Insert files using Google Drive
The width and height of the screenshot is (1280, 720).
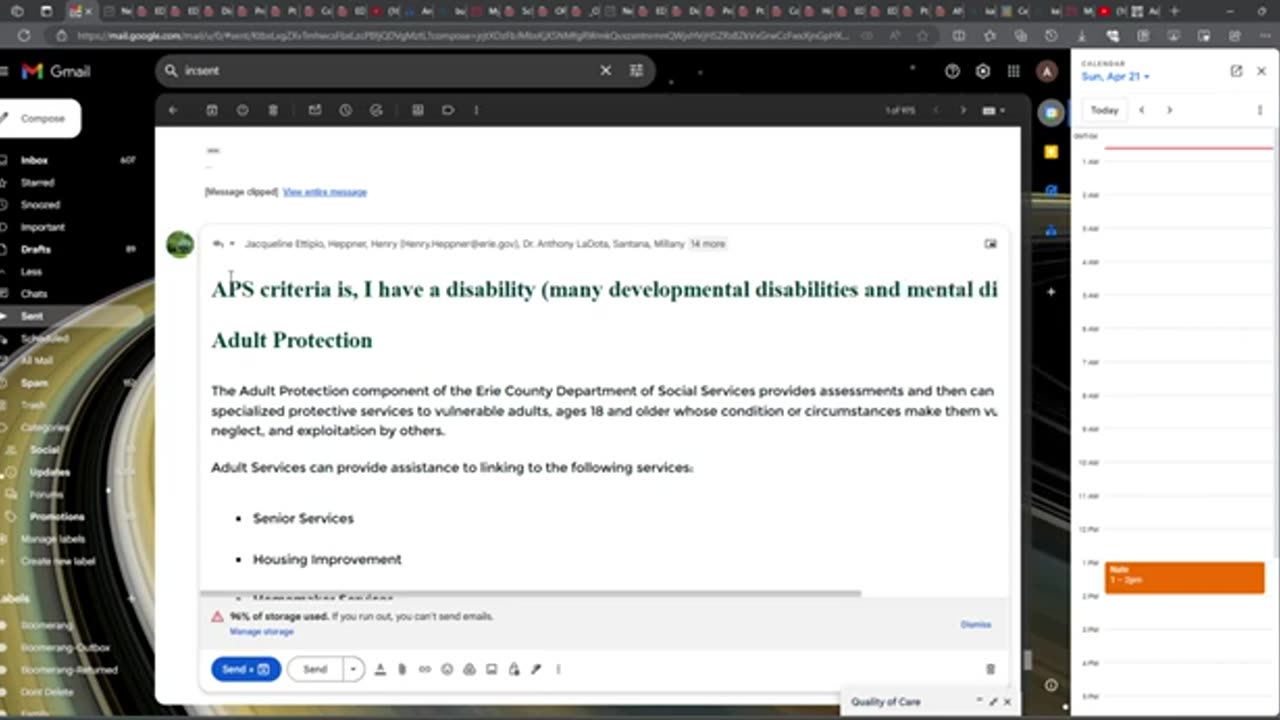point(469,669)
